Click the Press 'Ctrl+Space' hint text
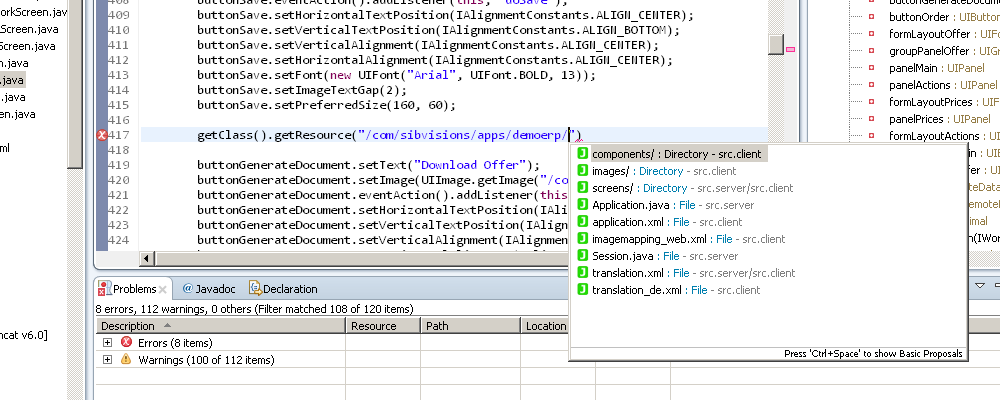 pyautogui.click(x=873, y=354)
